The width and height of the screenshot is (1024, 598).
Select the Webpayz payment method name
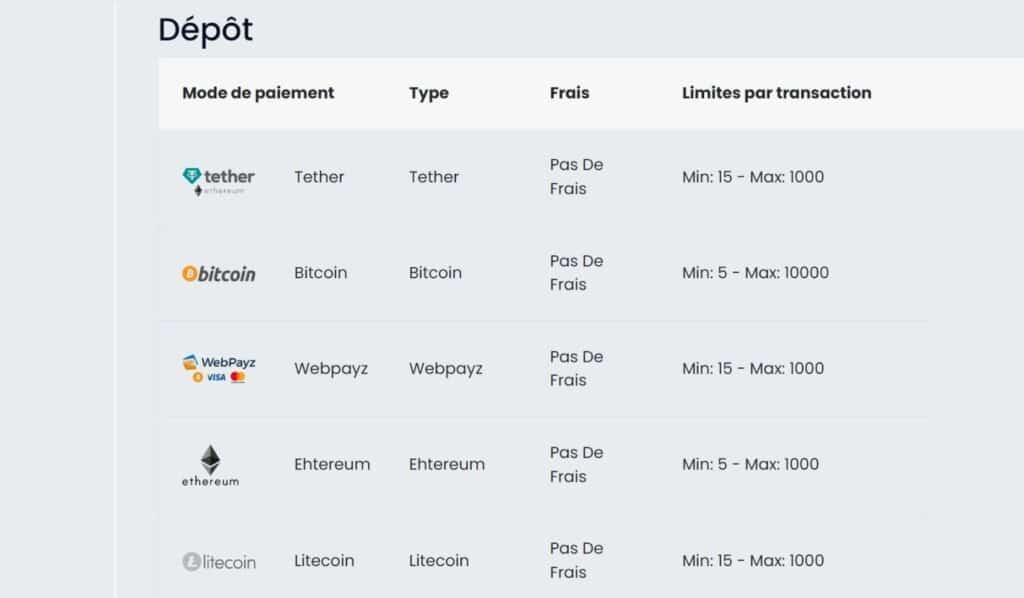(x=330, y=369)
